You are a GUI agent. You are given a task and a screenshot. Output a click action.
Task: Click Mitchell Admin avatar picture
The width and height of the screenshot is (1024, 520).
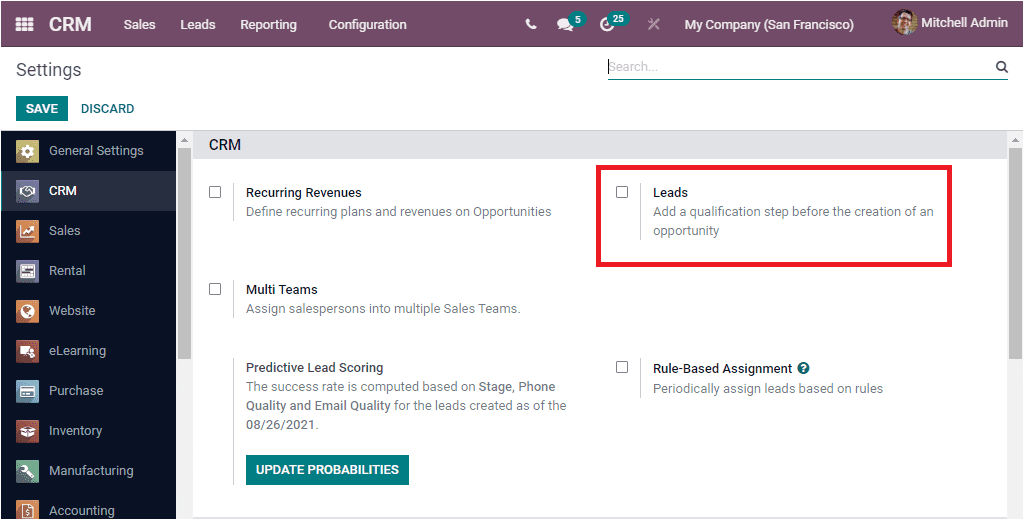(904, 23)
